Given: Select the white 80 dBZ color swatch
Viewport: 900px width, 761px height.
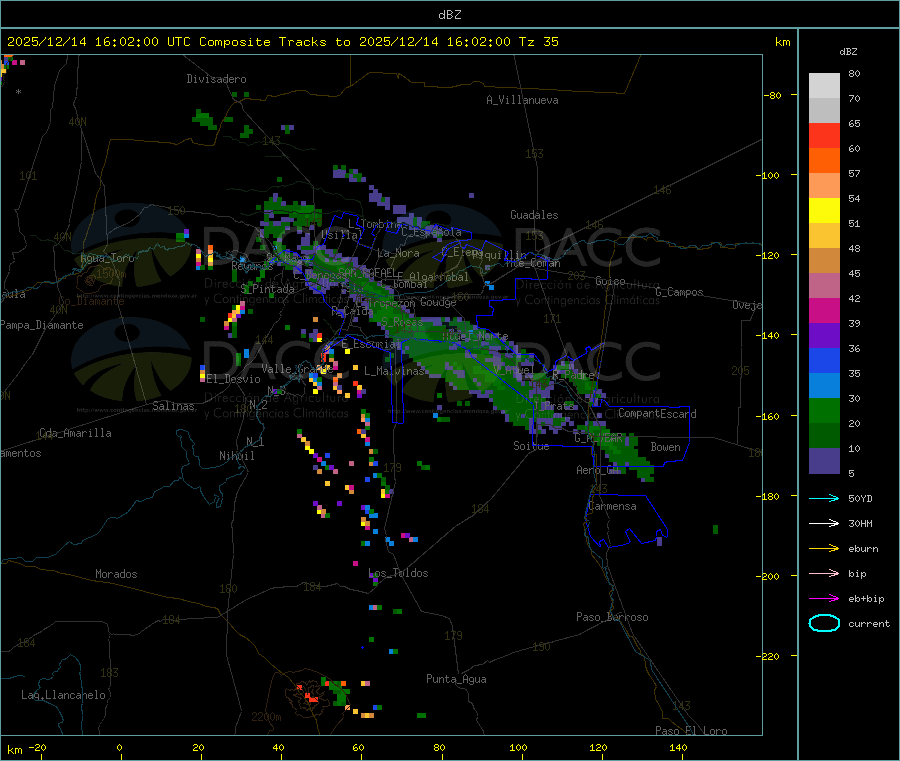Looking at the screenshot, I should click(824, 86).
